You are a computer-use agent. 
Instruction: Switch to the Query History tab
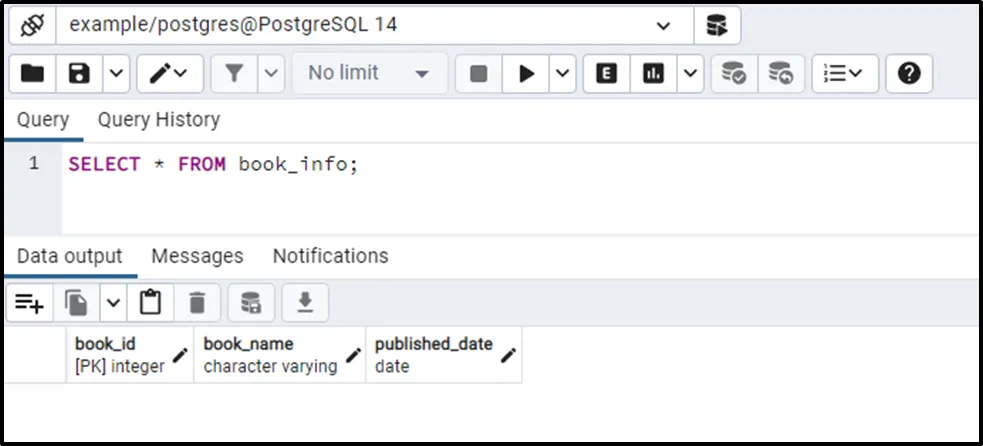pos(158,120)
